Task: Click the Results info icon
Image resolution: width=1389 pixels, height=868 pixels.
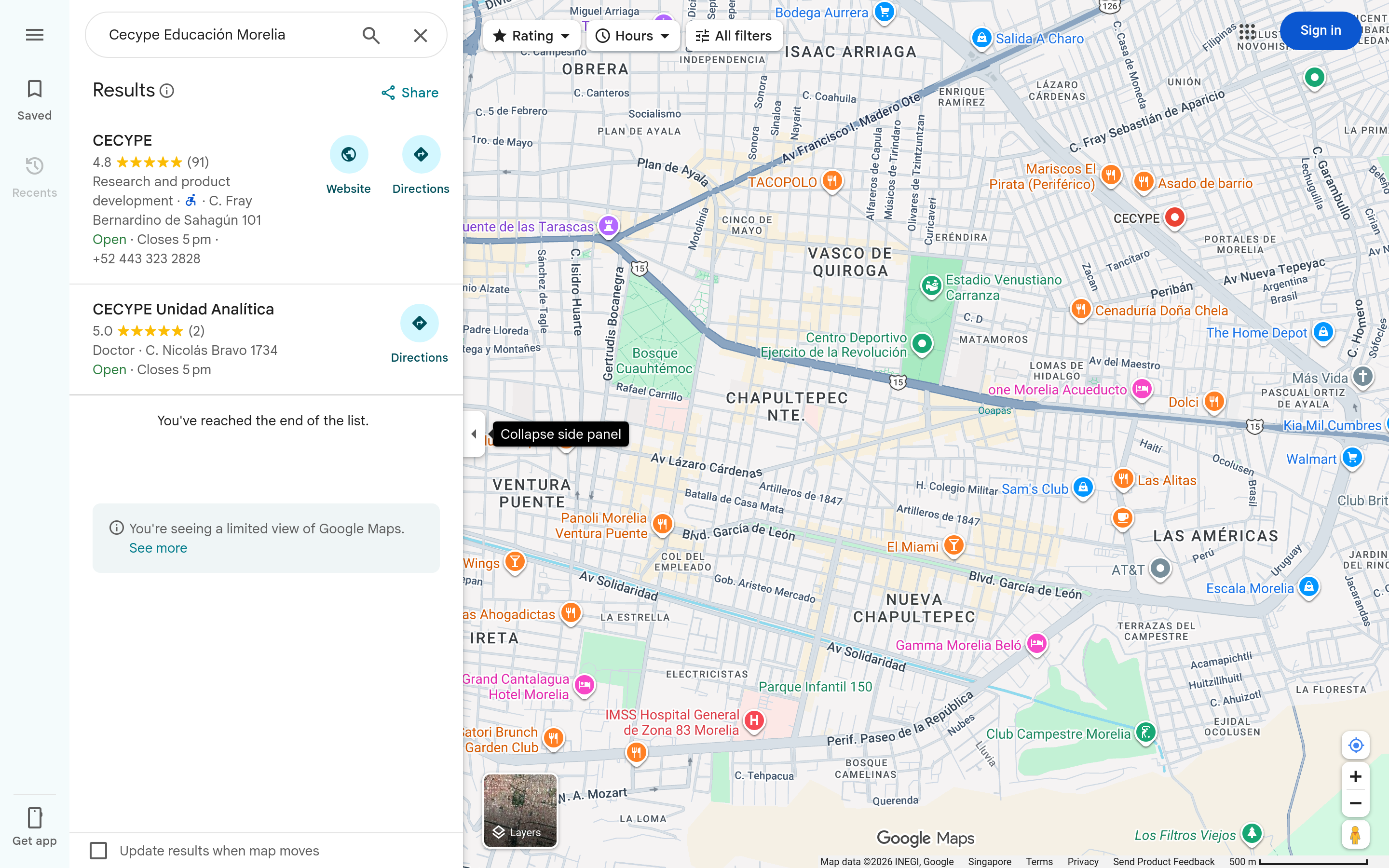Action: pos(167,91)
